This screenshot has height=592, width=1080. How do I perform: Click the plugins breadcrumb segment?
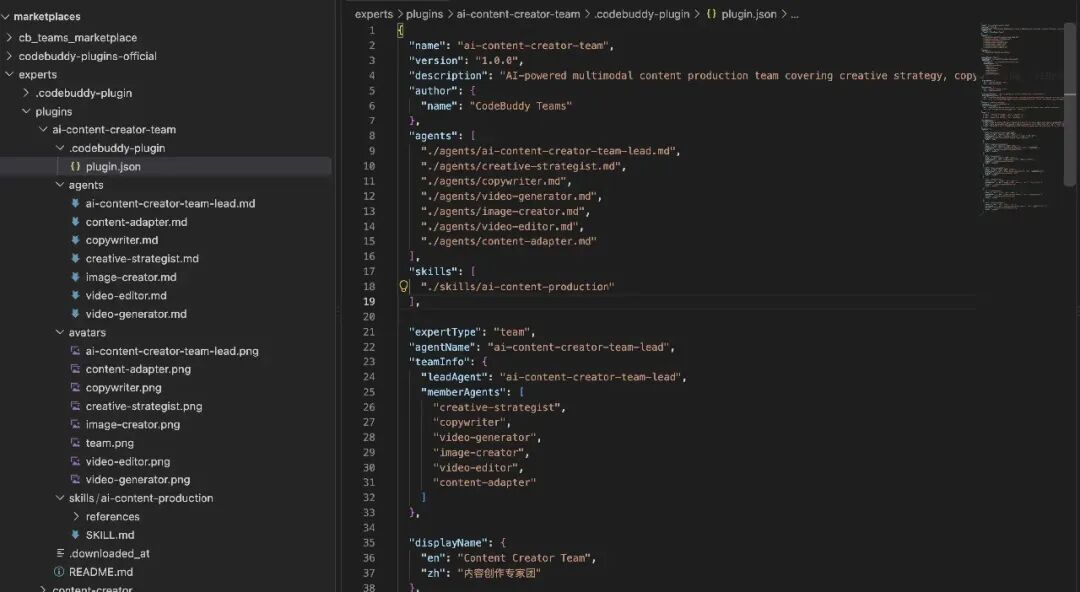(x=424, y=14)
